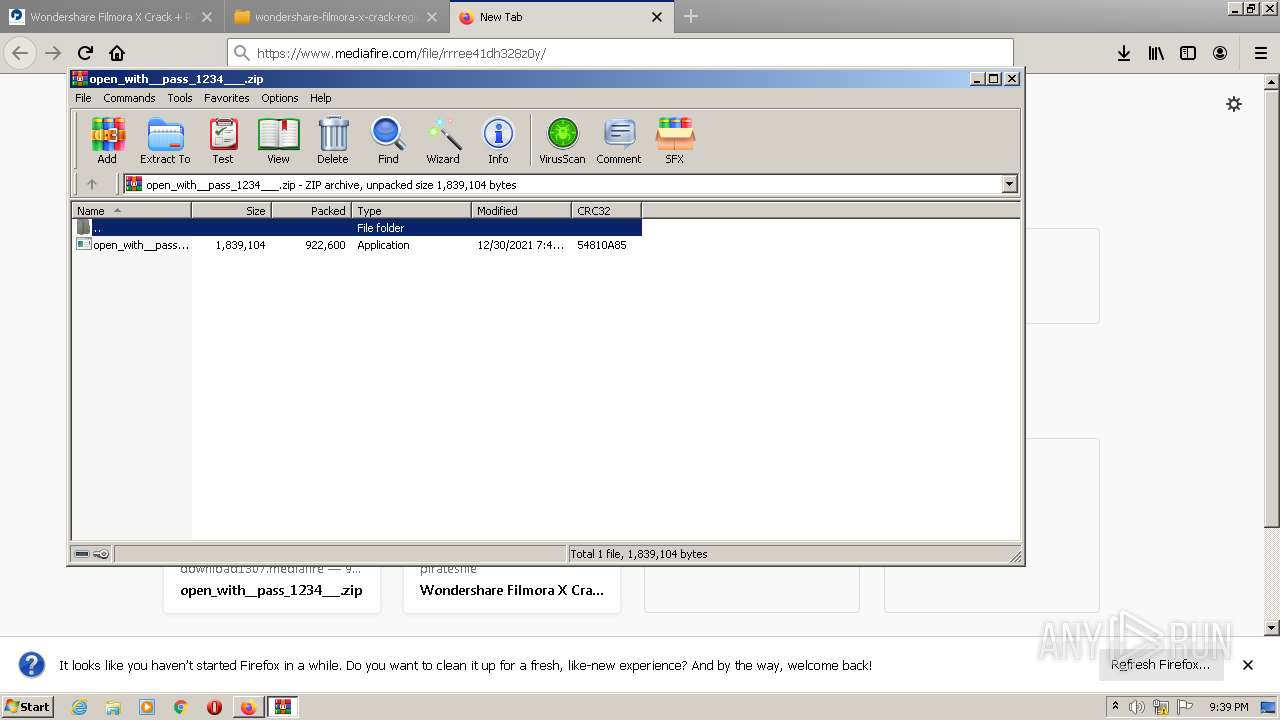This screenshot has height=720, width=1280.
Task: Sort files by Size column
Action: (231, 210)
